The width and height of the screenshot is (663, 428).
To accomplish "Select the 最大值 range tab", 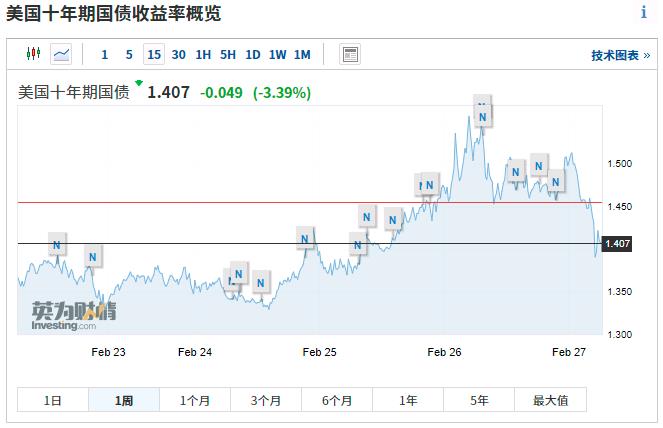I will coord(550,400).
